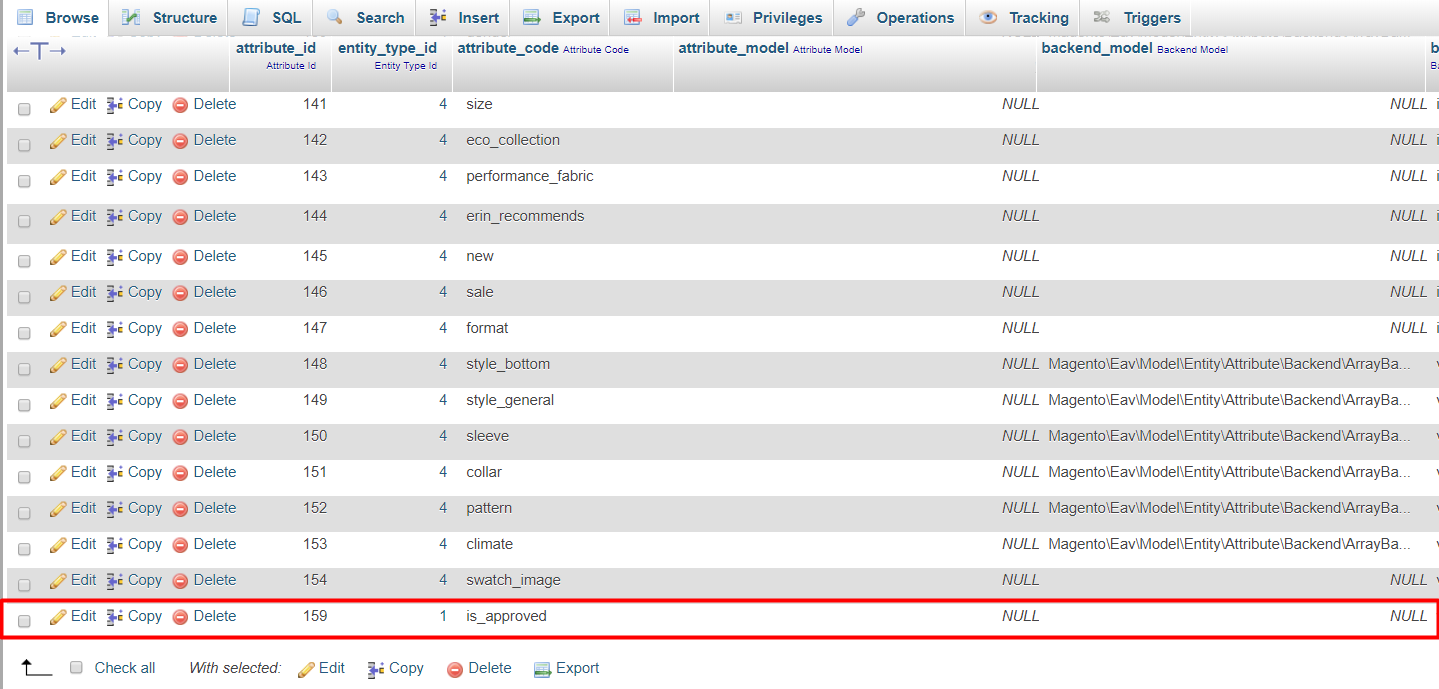Viewport: 1439px width, 689px height.
Task: Click the performance_fabric attribute_code cell
Action: click(530, 176)
